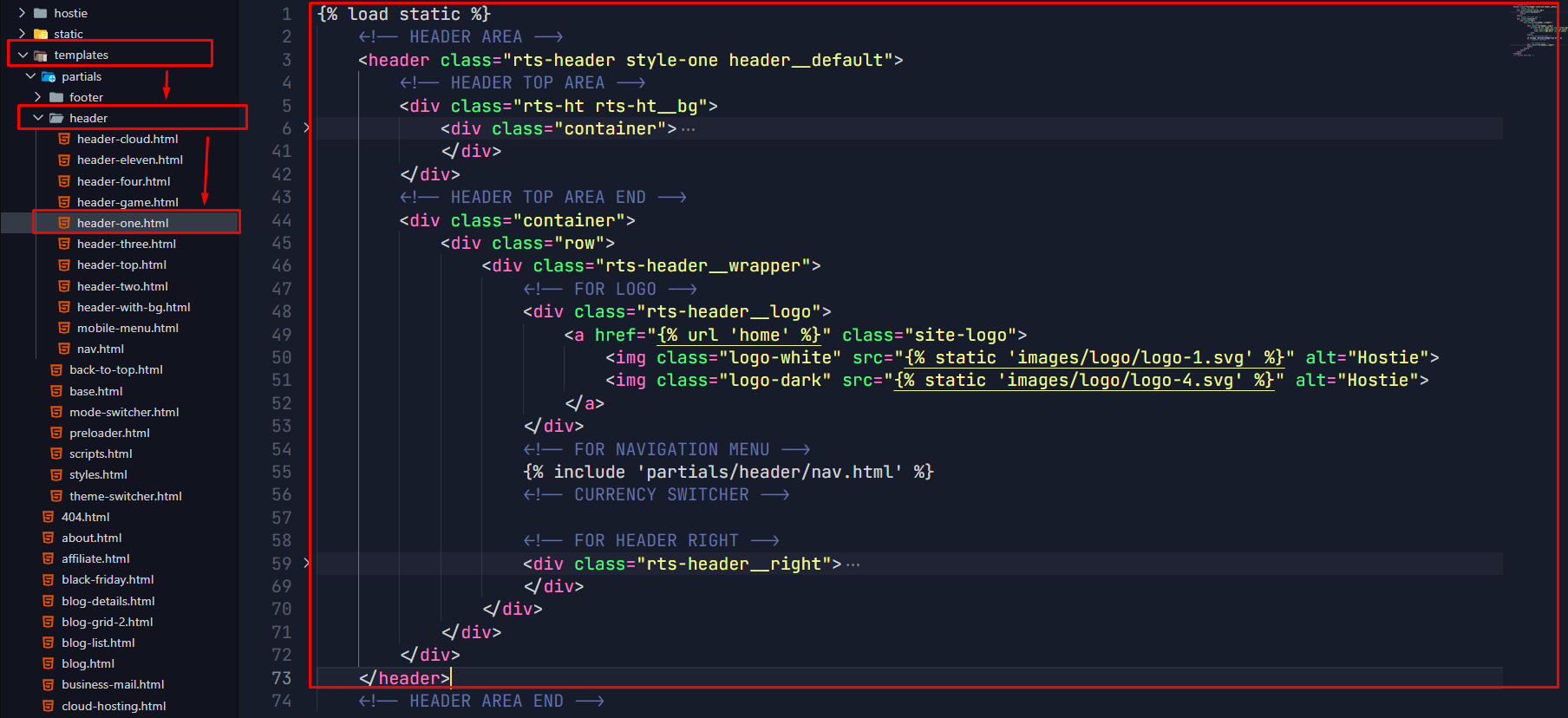The image size is (1568, 718).
Task: Click the HTML icon beside mobile-menu.html
Action: [64, 328]
